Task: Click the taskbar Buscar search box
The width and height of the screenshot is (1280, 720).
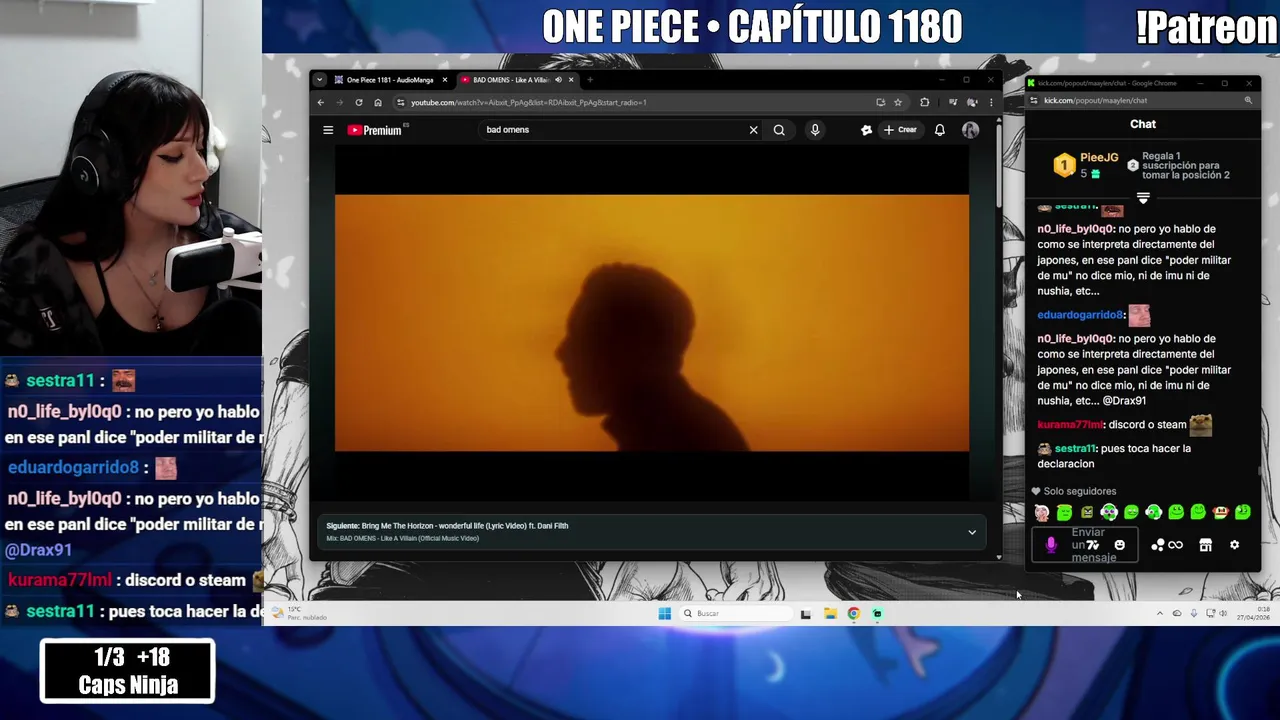Action: [x=736, y=614]
